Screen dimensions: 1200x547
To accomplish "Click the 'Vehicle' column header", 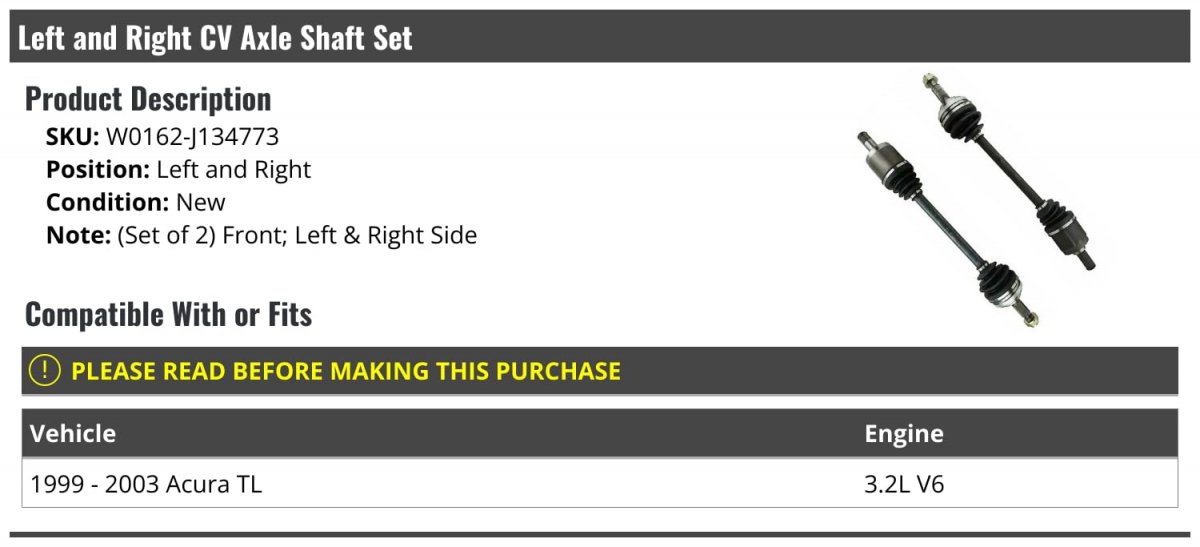I will tap(73, 433).
